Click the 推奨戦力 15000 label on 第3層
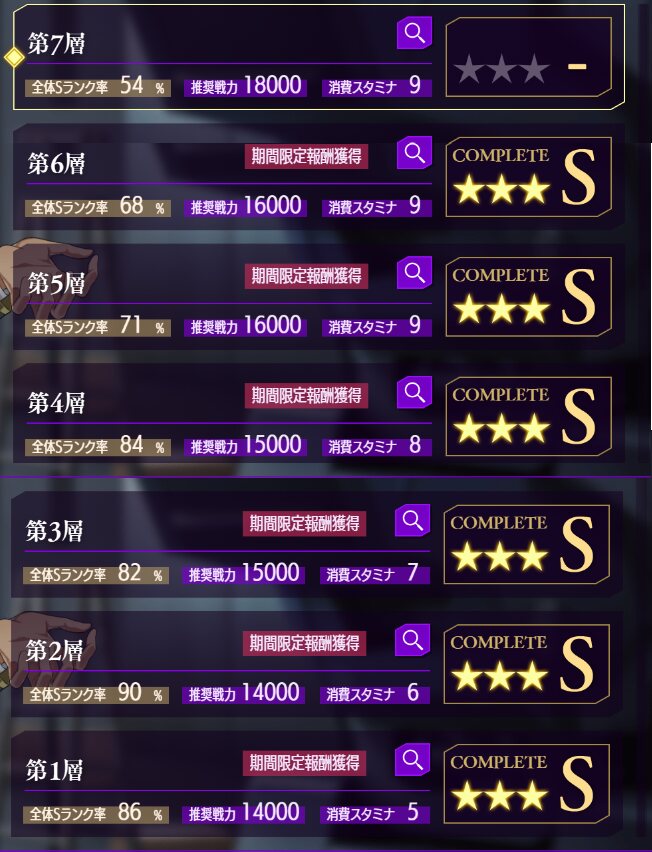 (243, 574)
